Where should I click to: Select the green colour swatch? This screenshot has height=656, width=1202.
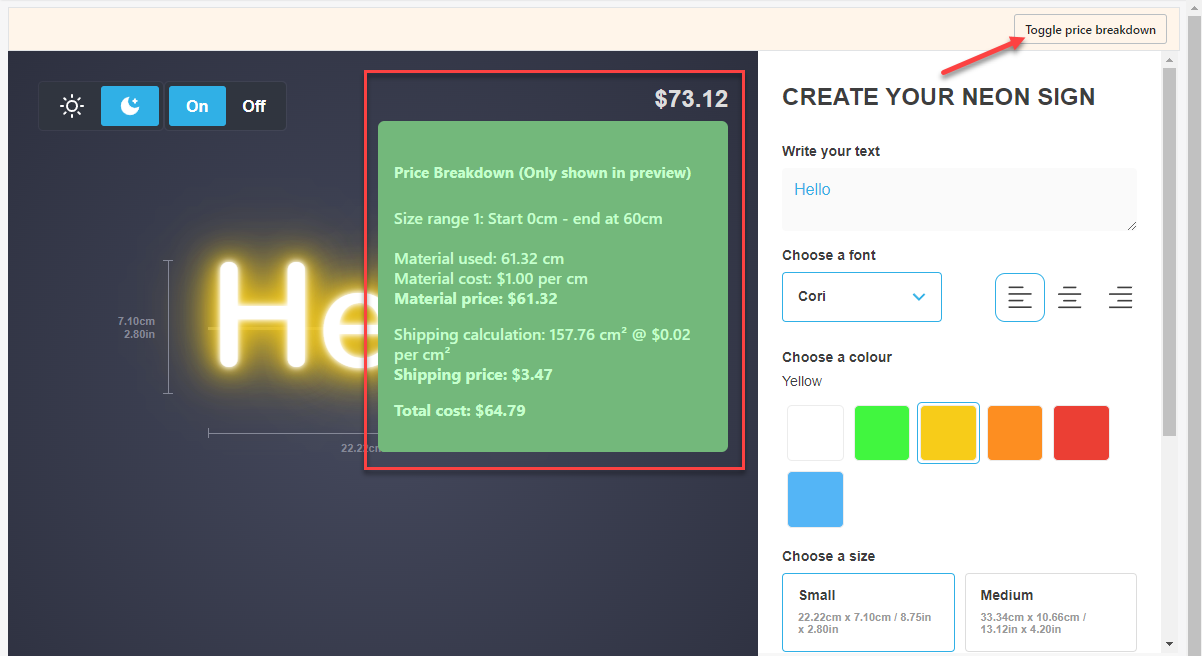882,433
